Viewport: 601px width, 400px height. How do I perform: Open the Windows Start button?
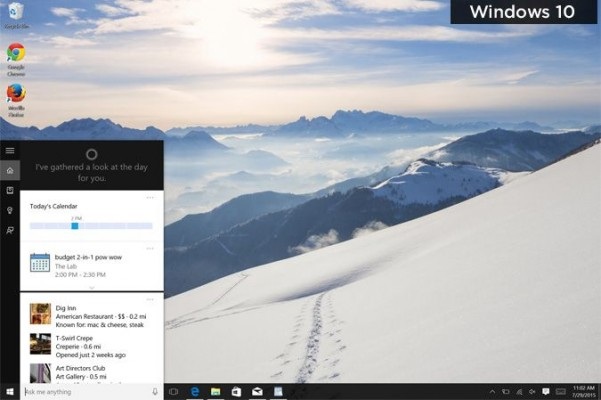coord(10,392)
